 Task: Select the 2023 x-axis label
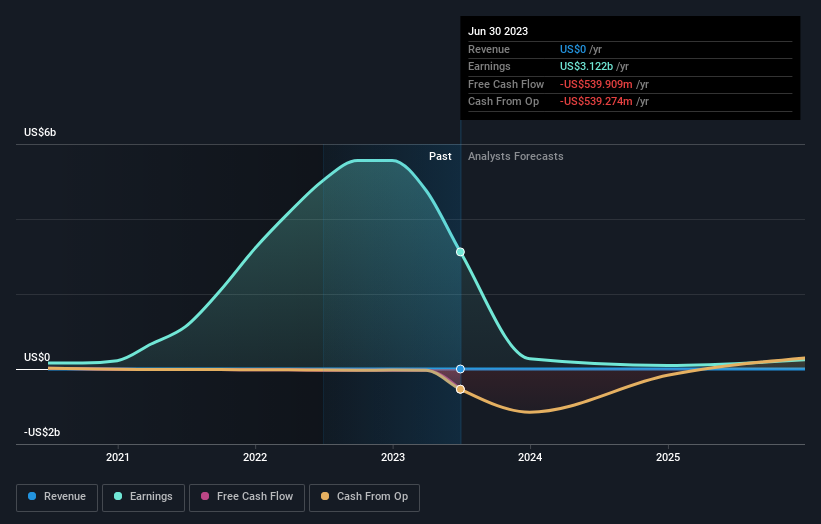393,457
